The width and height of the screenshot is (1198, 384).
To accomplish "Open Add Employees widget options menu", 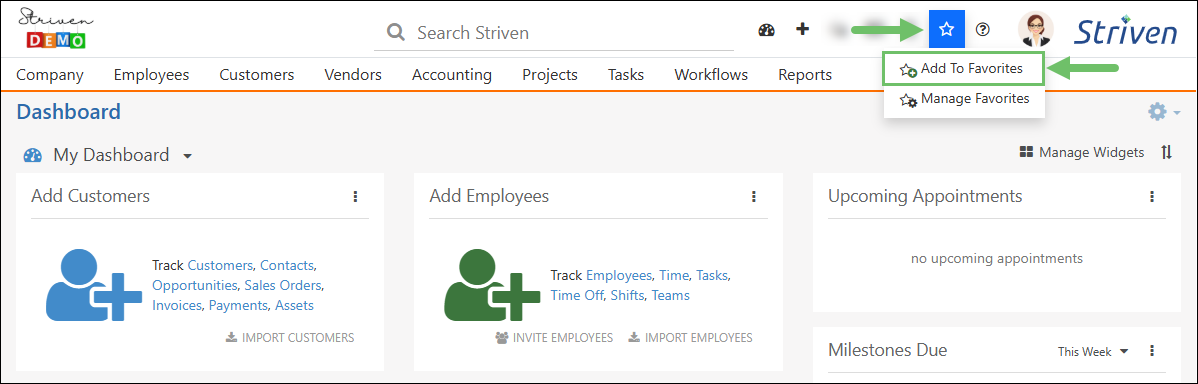I will 753,196.
